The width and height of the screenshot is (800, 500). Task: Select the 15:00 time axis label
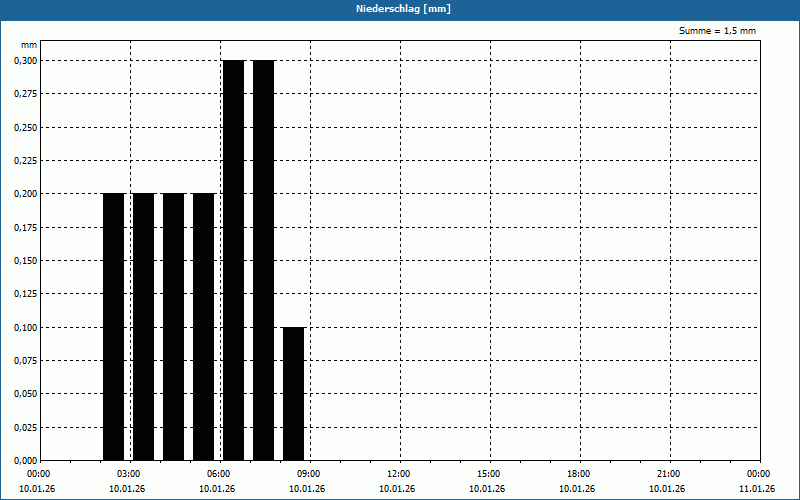488,474
